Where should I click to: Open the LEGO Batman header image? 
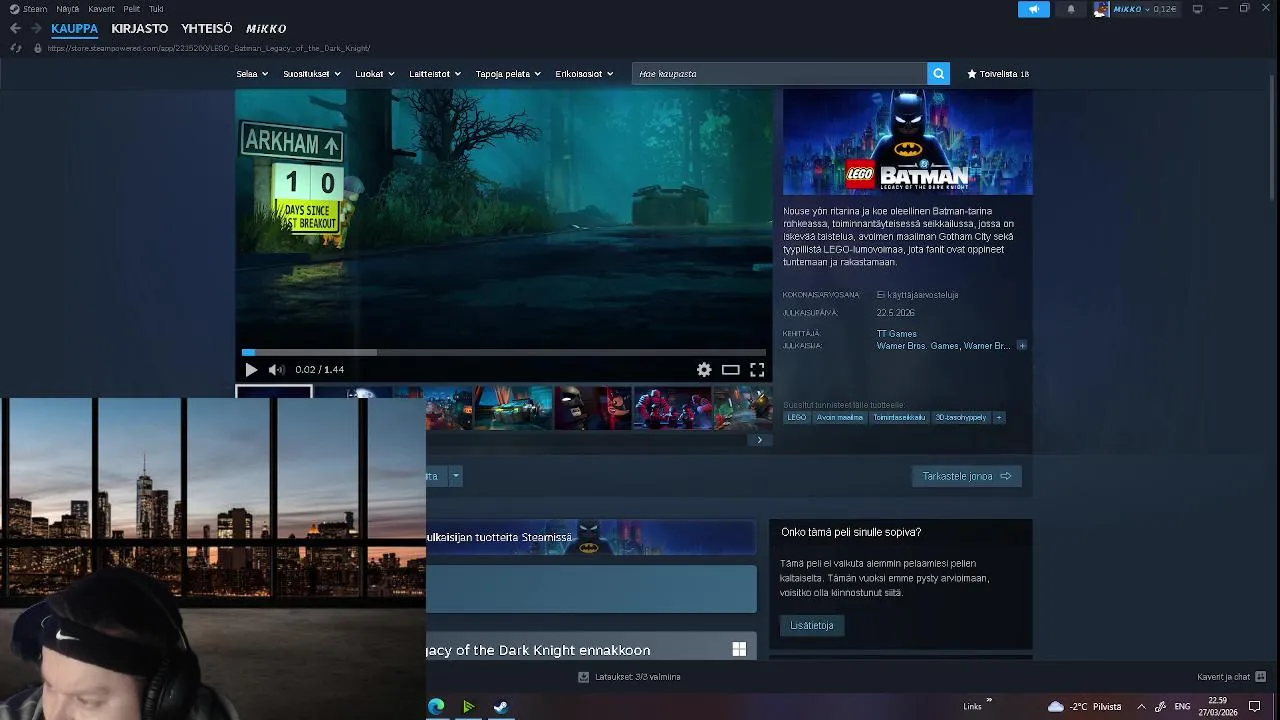point(908,142)
